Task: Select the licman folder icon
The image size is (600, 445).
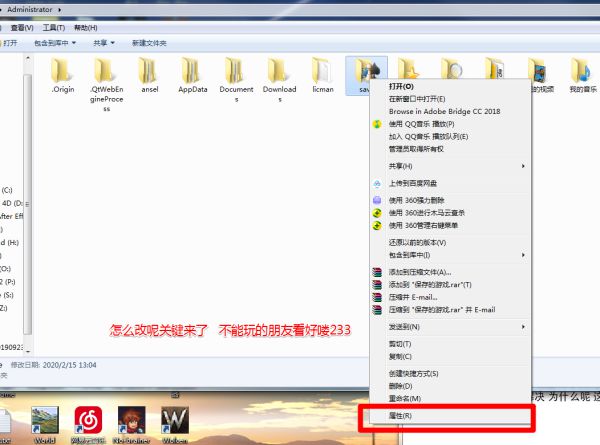Action: pyautogui.click(x=323, y=70)
